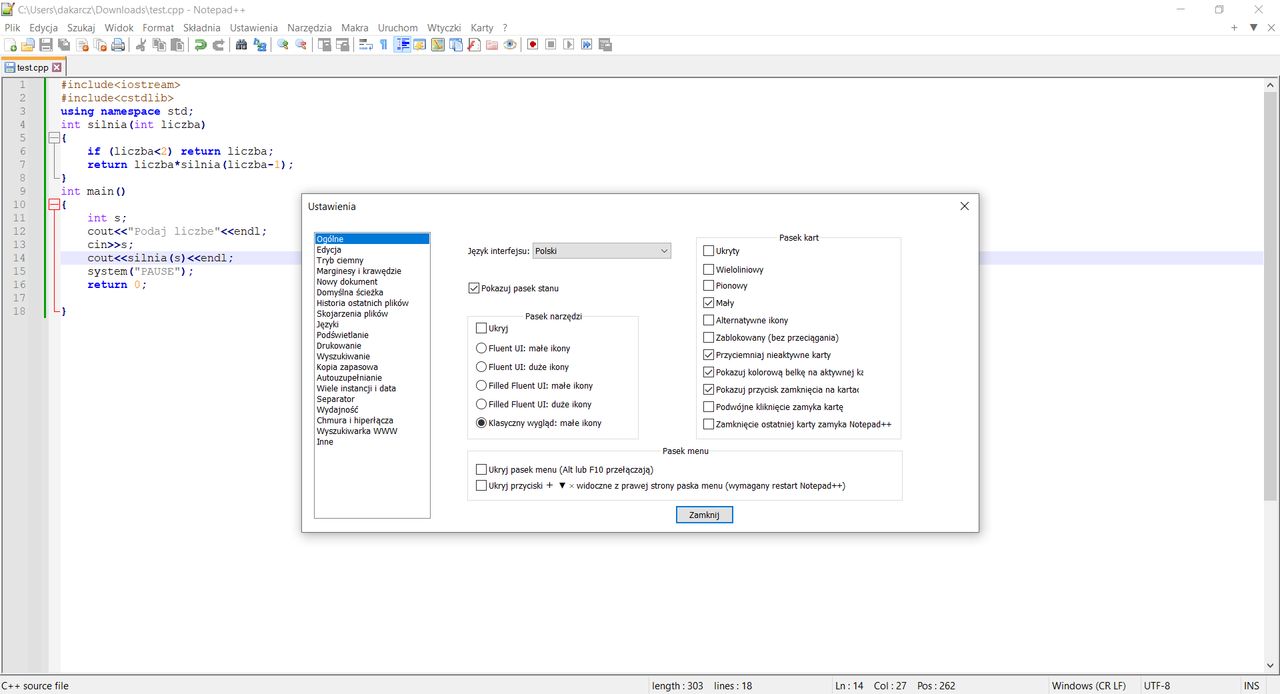Save the current file via toolbar

coord(45,44)
